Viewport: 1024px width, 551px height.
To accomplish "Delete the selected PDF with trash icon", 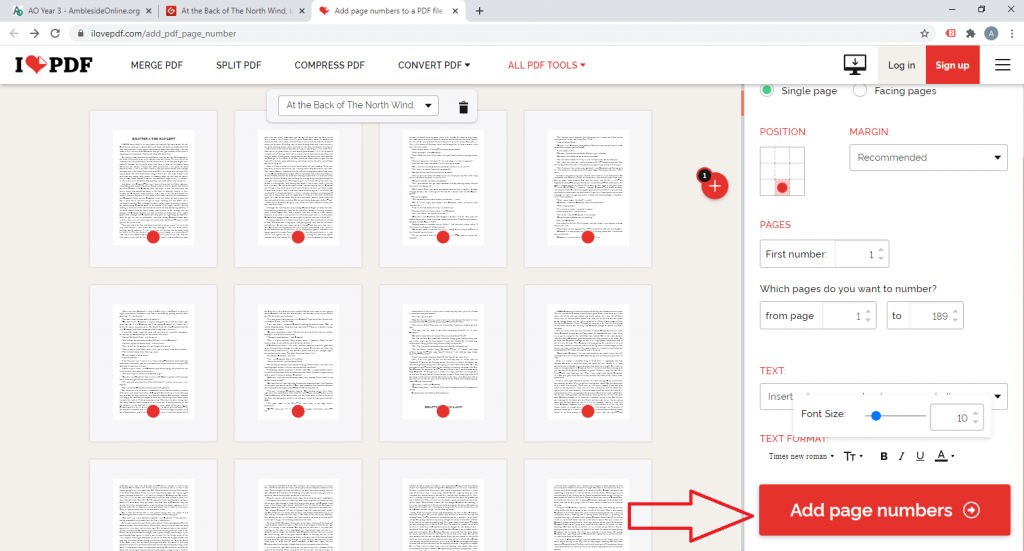I will (x=463, y=107).
